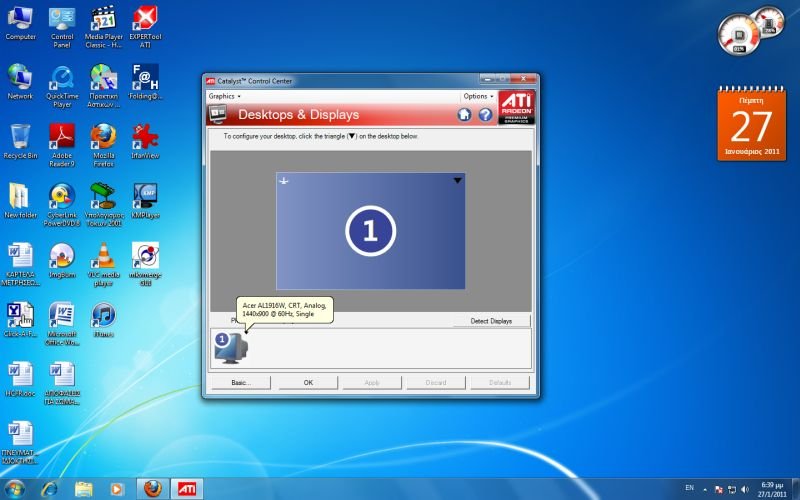Launch iTunes desktop shortcut
The height and width of the screenshot is (500, 800).
coord(104,320)
